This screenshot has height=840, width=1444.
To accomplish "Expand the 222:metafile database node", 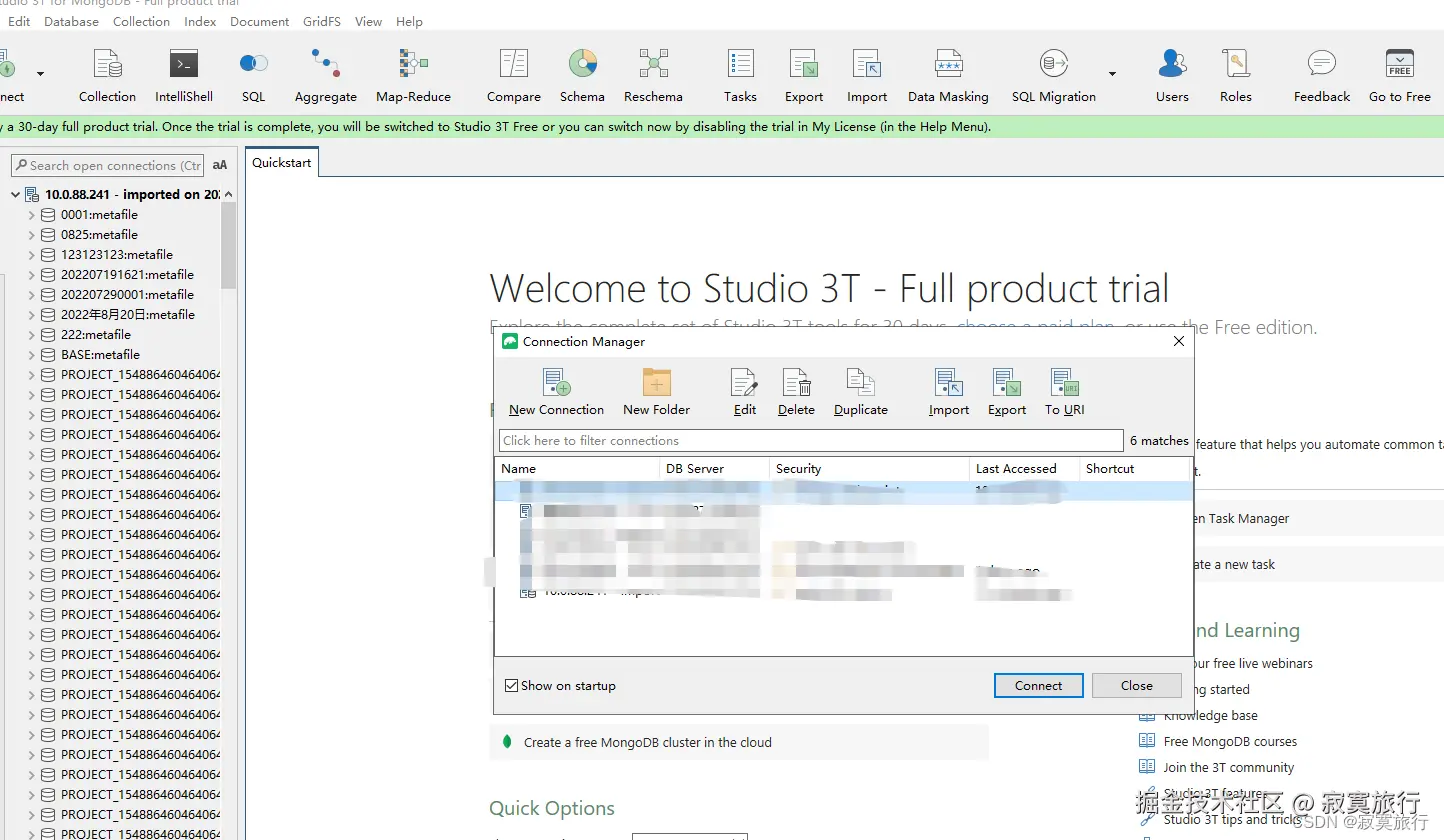I will pos(32,335).
